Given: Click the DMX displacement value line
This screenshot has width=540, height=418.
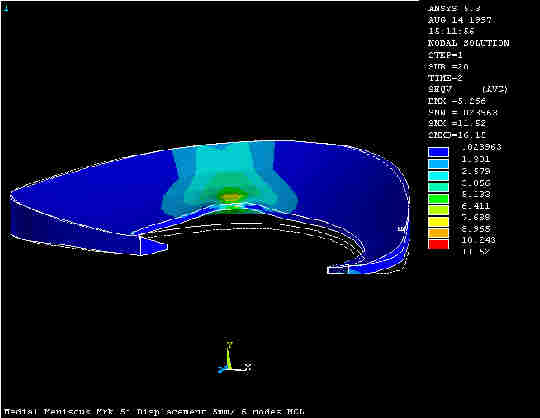Looking at the screenshot, I should (x=457, y=101).
